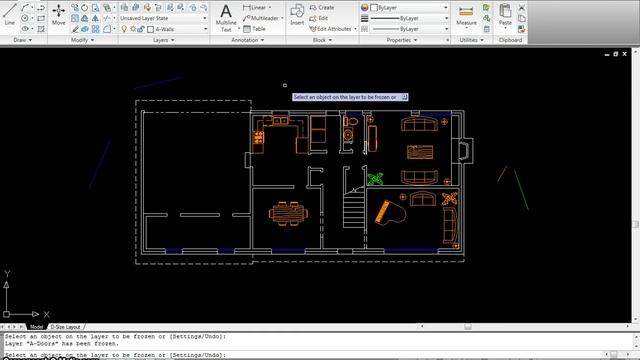Activate the Move tool
The width and height of the screenshot is (640, 360).
click(58, 15)
